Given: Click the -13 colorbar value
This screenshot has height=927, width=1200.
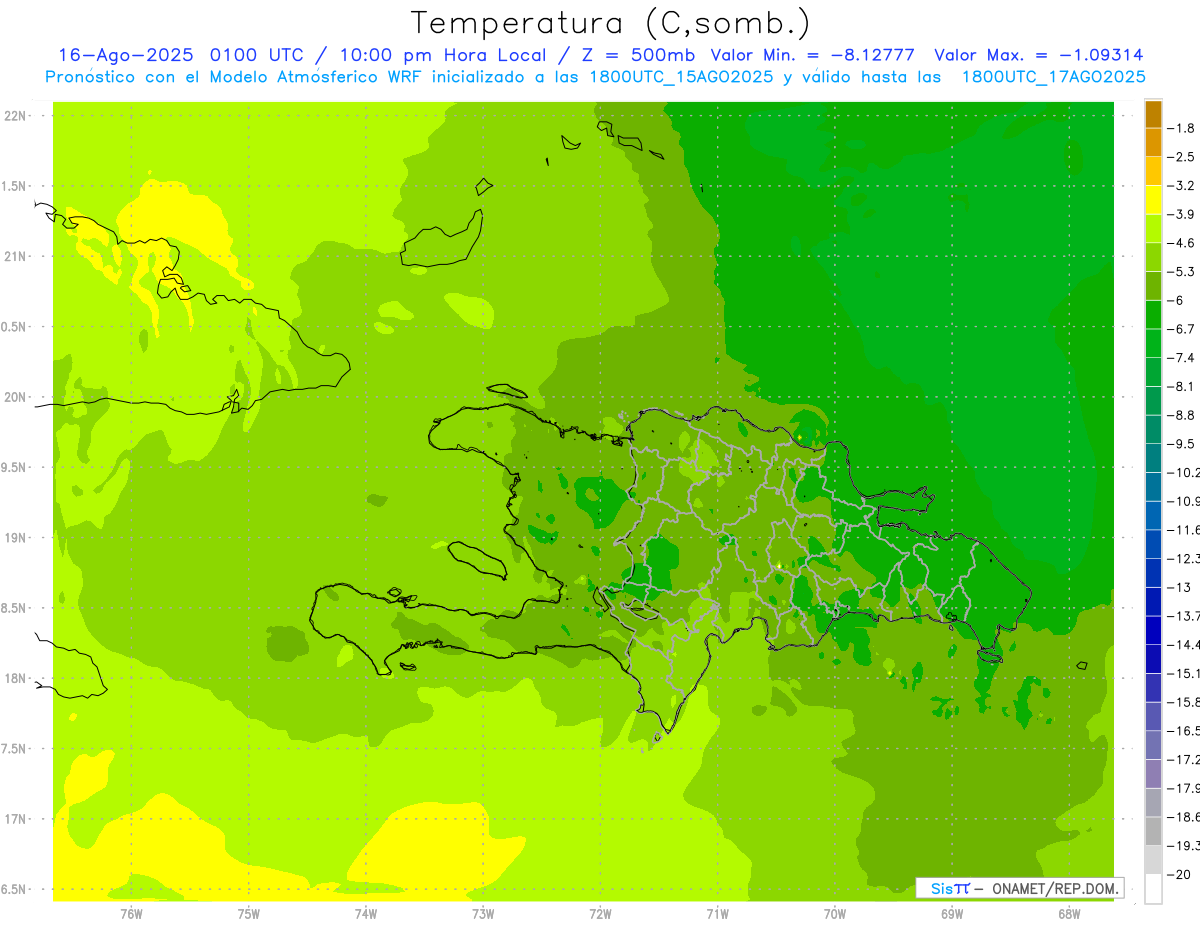Looking at the screenshot, I should pyautogui.click(x=1180, y=587).
